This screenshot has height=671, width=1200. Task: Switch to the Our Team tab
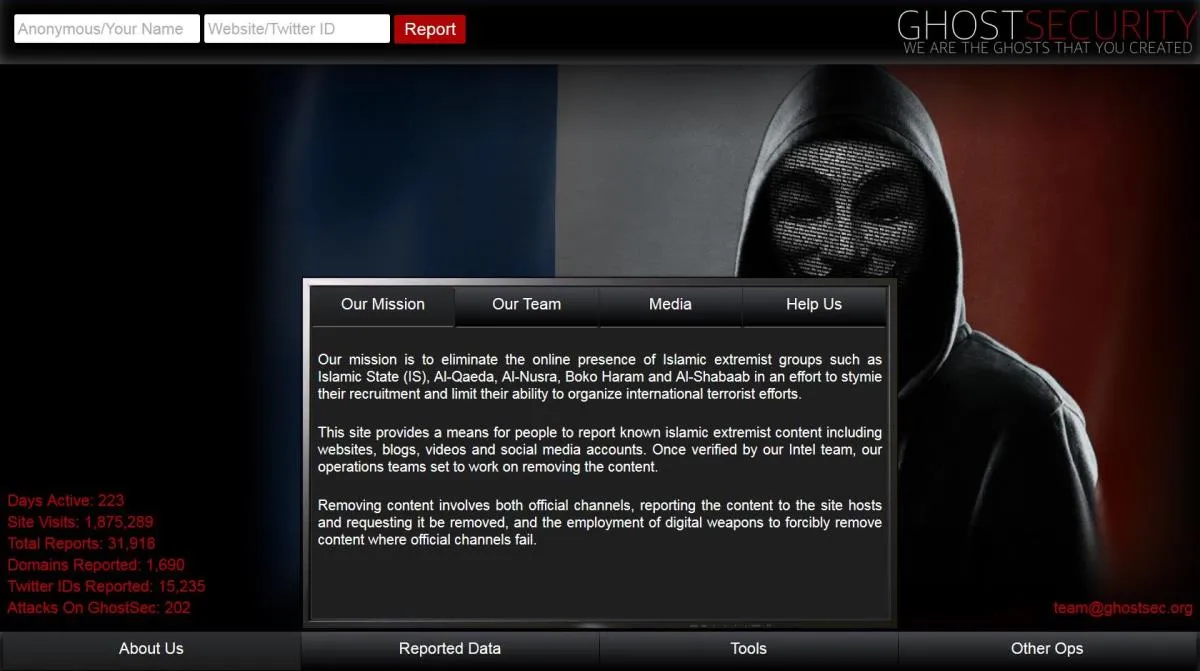click(x=527, y=305)
